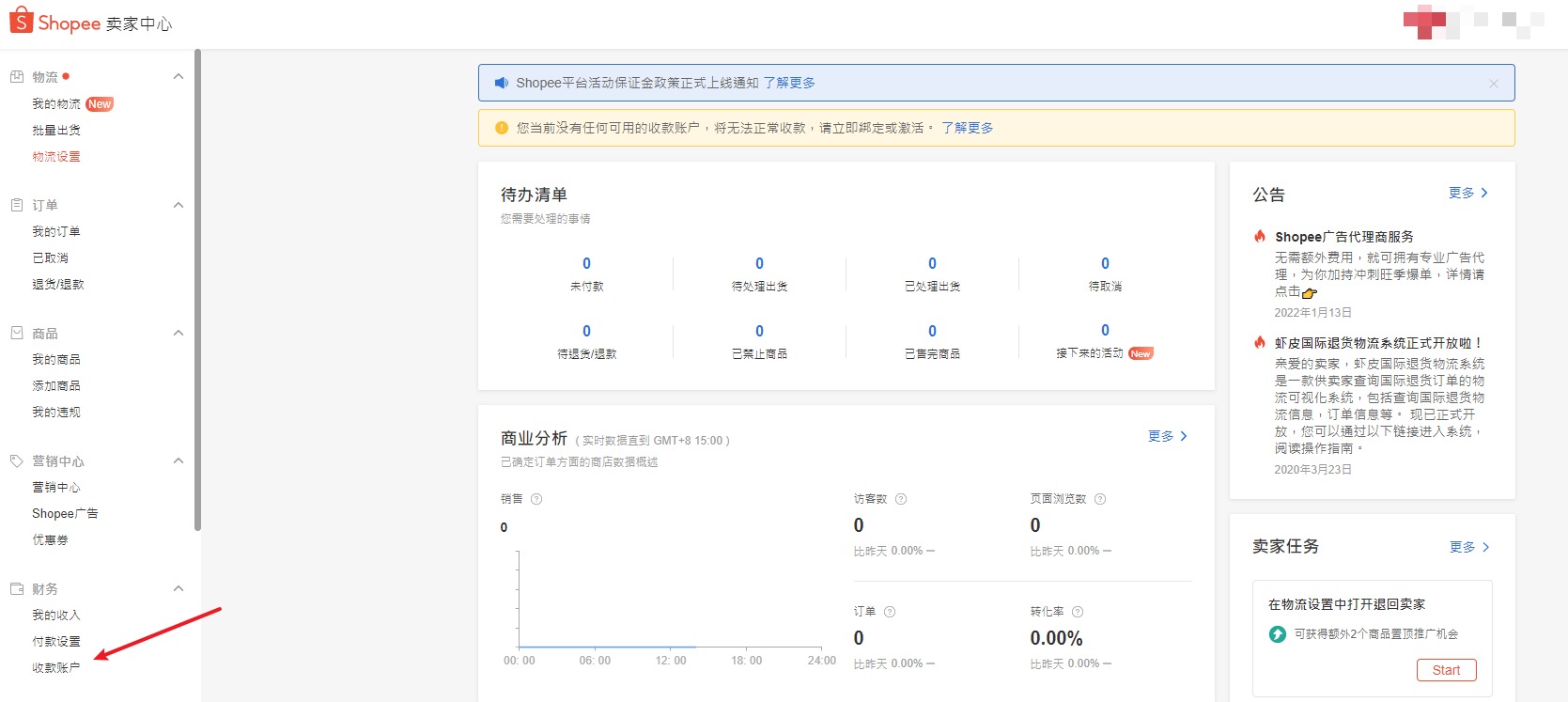
Task: Click help icon next to 访客数
Action: [901, 499]
